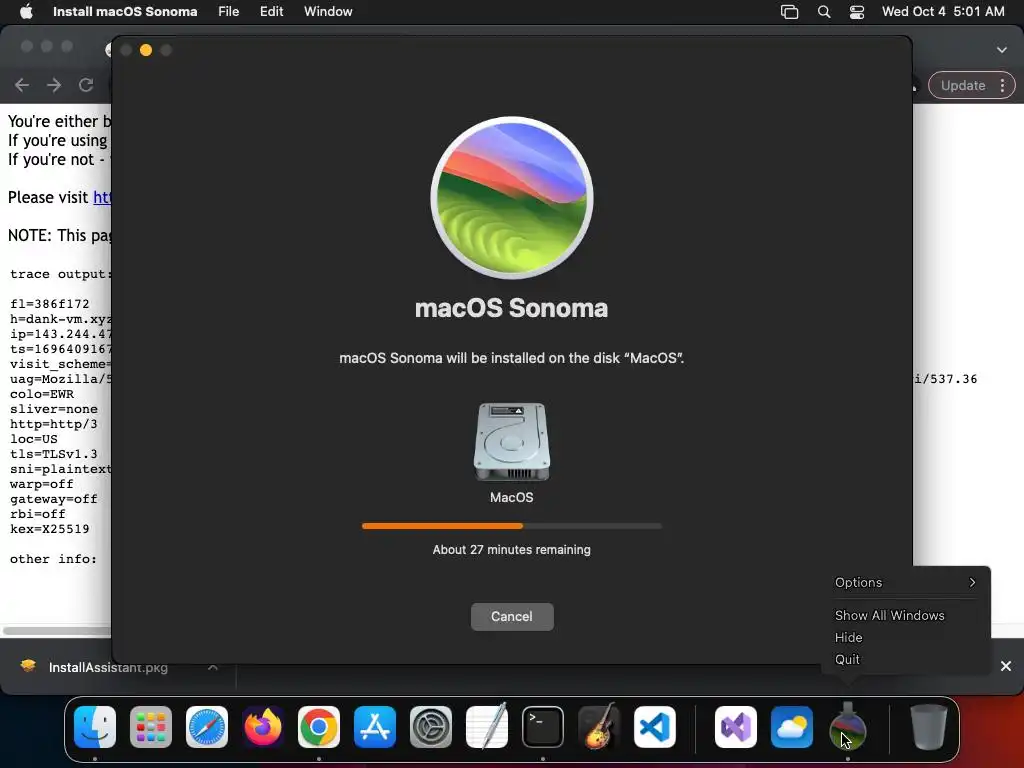The width and height of the screenshot is (1024, 768).
Task: Click the installation progress bar
Action: (x=511, y=526)
